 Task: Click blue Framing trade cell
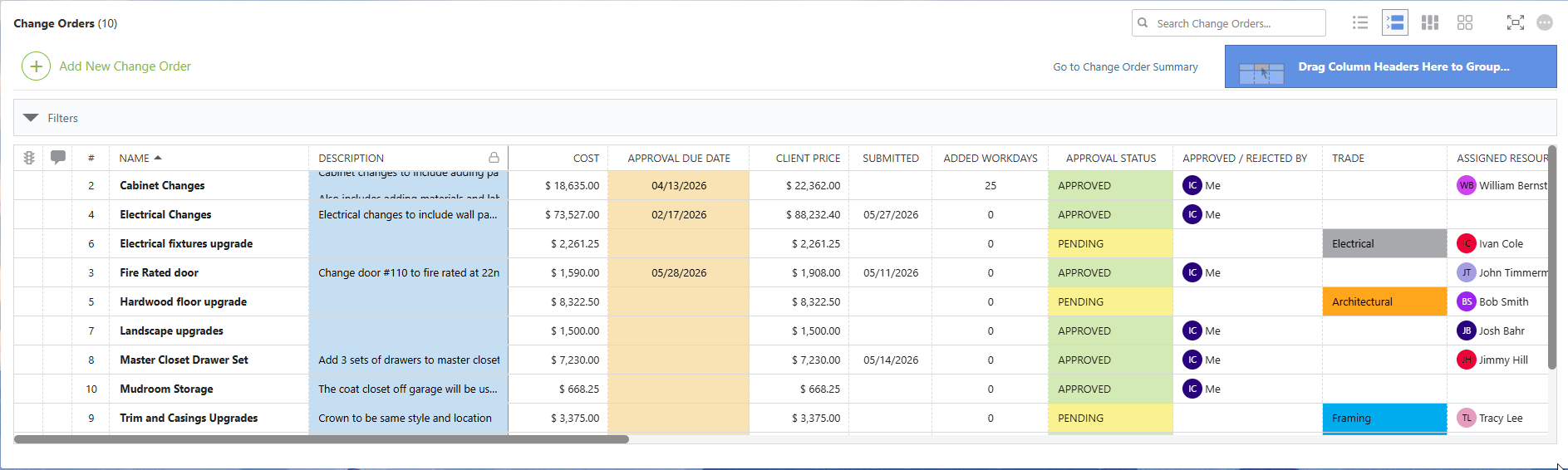[1384, 418]
